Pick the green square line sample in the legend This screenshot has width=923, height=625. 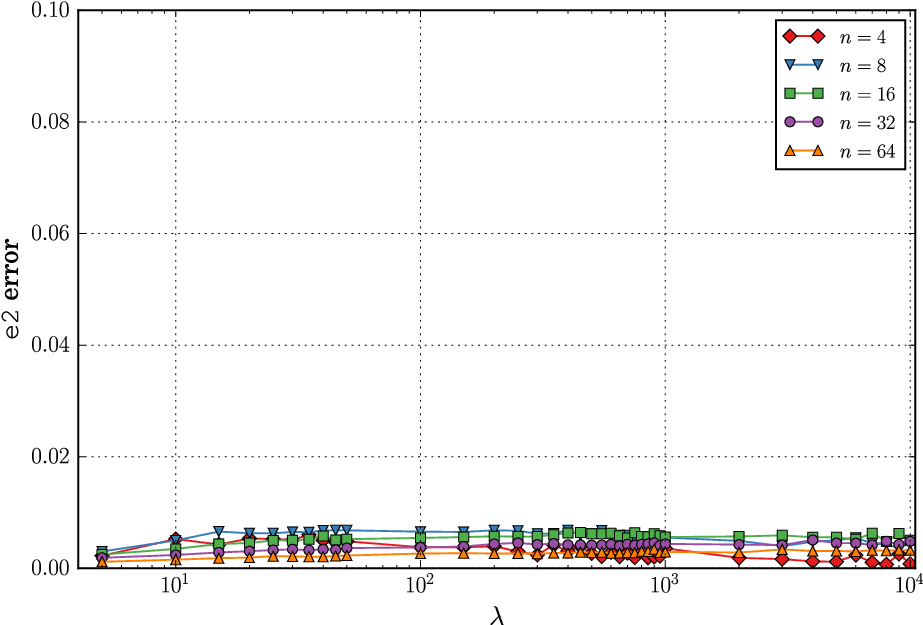tap(804, 93)
